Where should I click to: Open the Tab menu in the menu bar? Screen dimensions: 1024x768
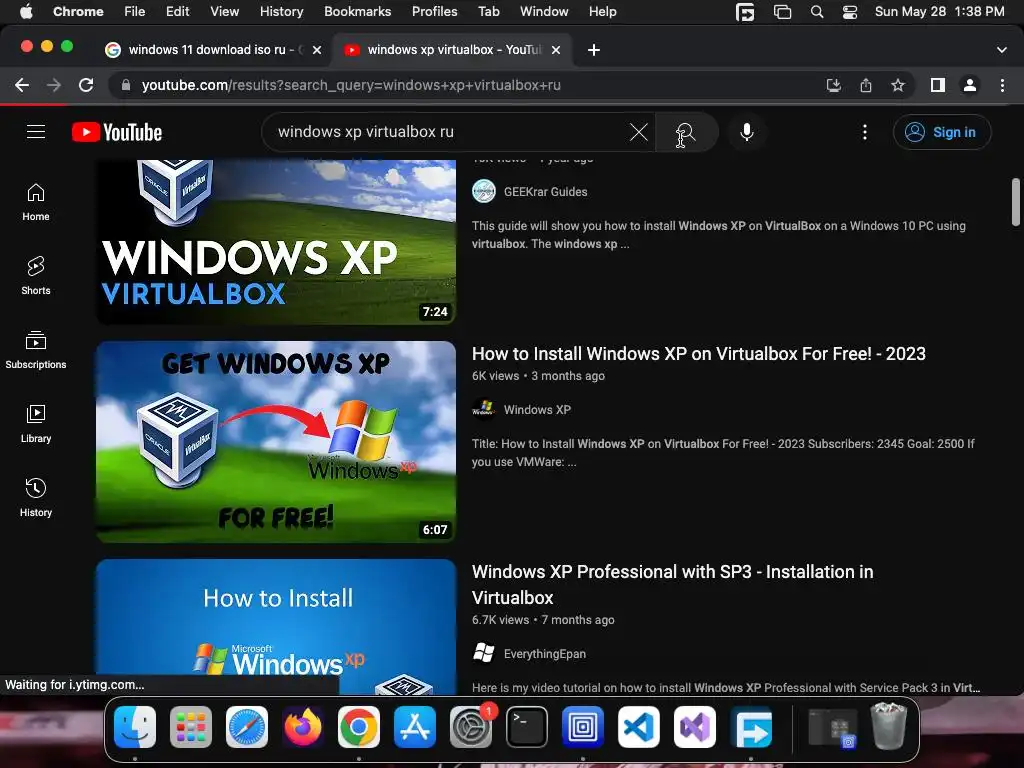coord(488,11)
